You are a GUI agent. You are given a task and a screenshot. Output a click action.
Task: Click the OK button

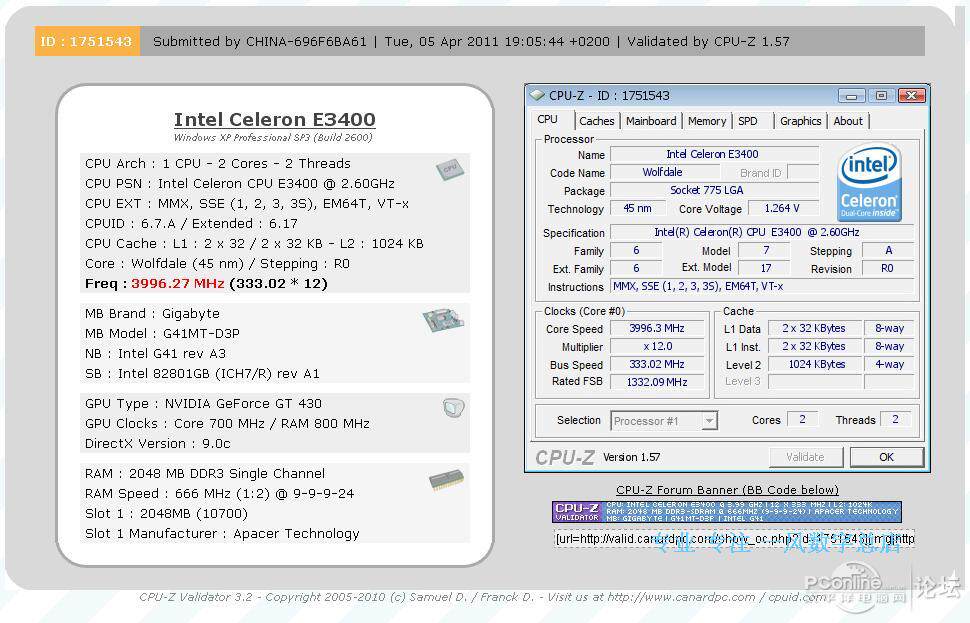coord(886,457)
